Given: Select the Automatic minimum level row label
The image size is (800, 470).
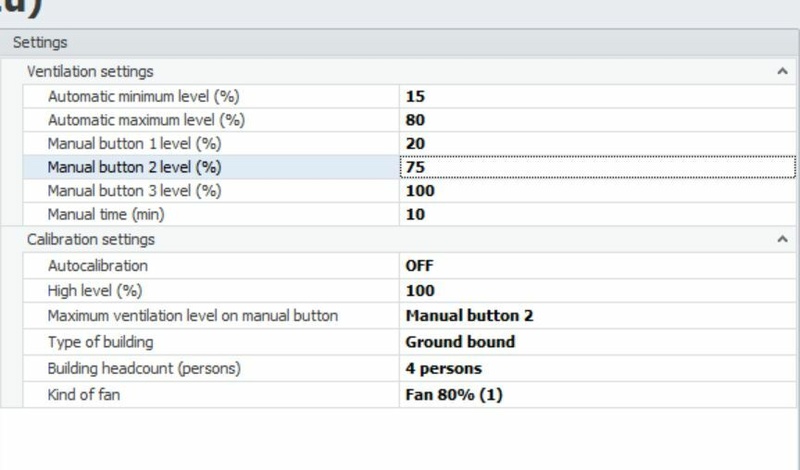Looking at the screenshot, I should [x=144, y=97].
